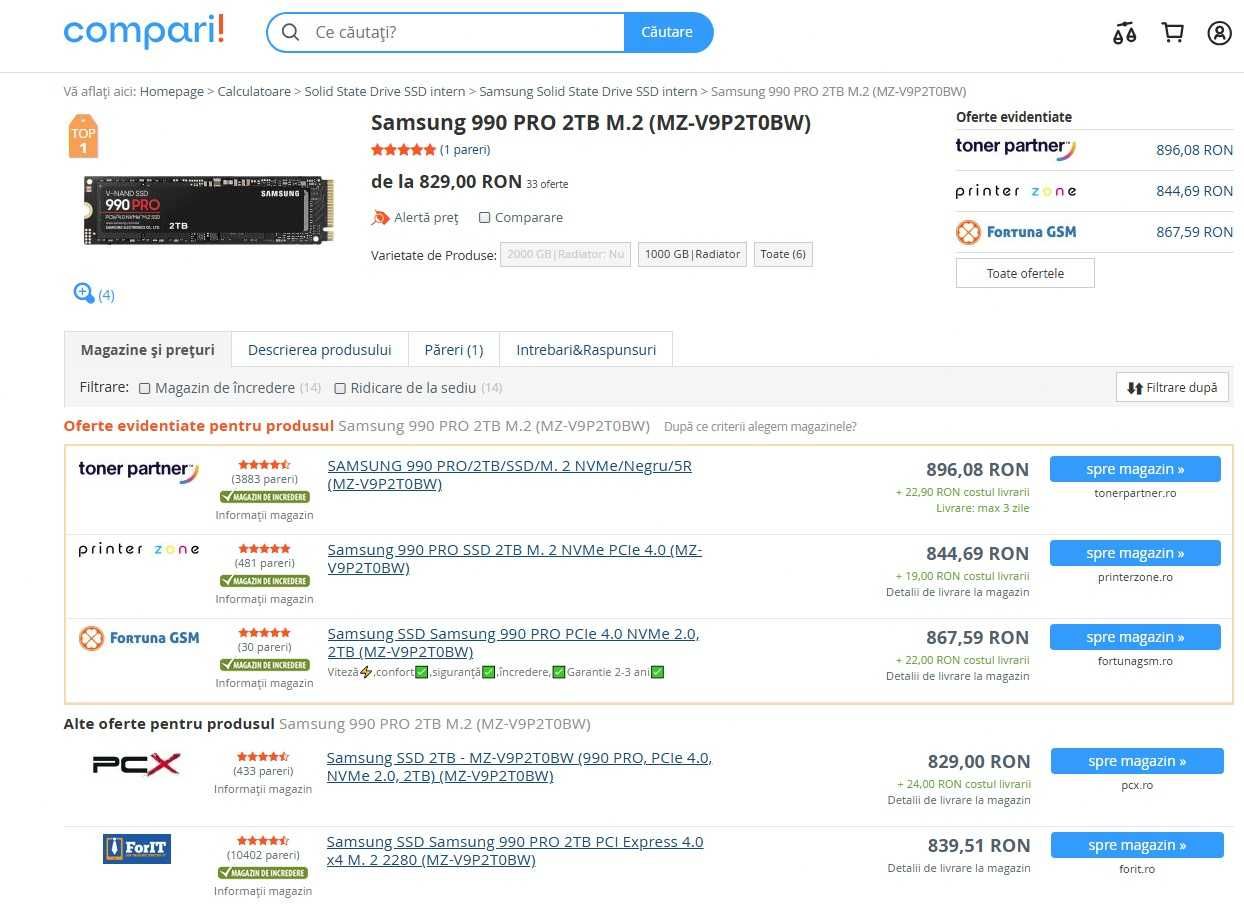Viewport: 1244px width, 906px height.
Task: Select the 2000 GB|Radiator: Nu variant
Action: [x=565, y=254]
